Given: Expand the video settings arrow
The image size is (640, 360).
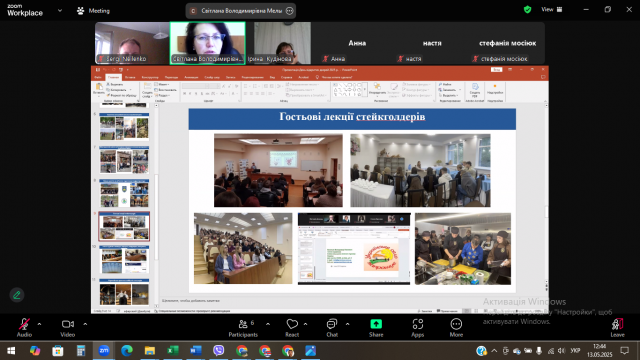Looking at the screenshot, I should point(85,324).
